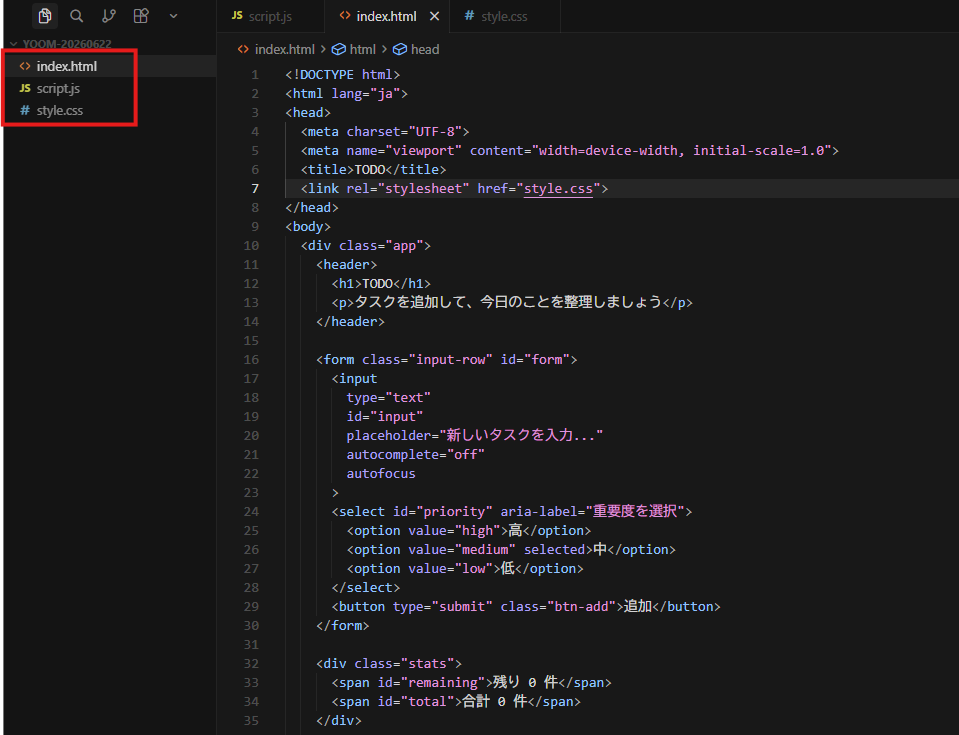Viewport: 959px width, 735px height.
Task: Click the autofocus attribute
Action: (x=381, y=473)
